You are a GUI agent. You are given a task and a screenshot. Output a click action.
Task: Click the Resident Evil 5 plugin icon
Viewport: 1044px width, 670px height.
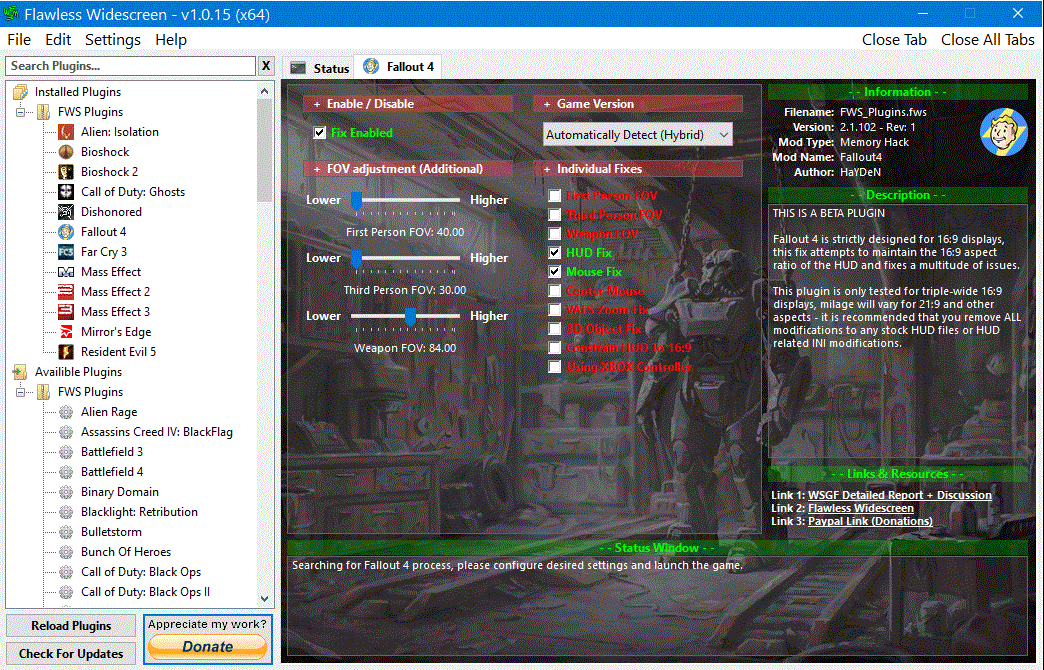pos(66,352)
